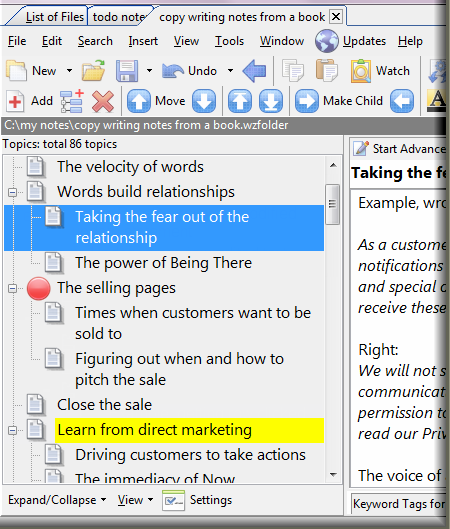Viewport: 450px width, 529px height.
Task: Click the New file icon
Action: coord(16,71)
